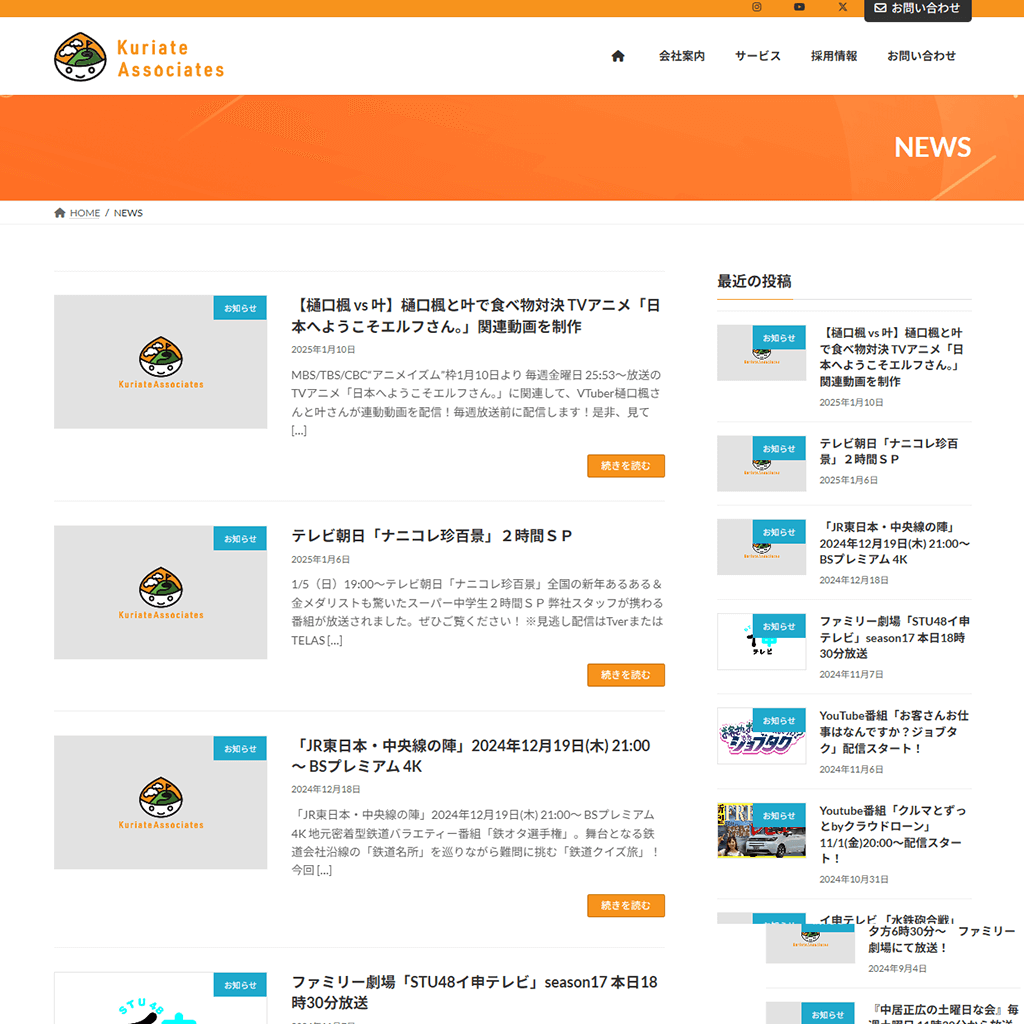Open the sidebar テレビ朝日「ナニコレ珍百景」 recent post
Image resolution: width=1024 pixels, height=1024 pixels.
coord(889,451)
